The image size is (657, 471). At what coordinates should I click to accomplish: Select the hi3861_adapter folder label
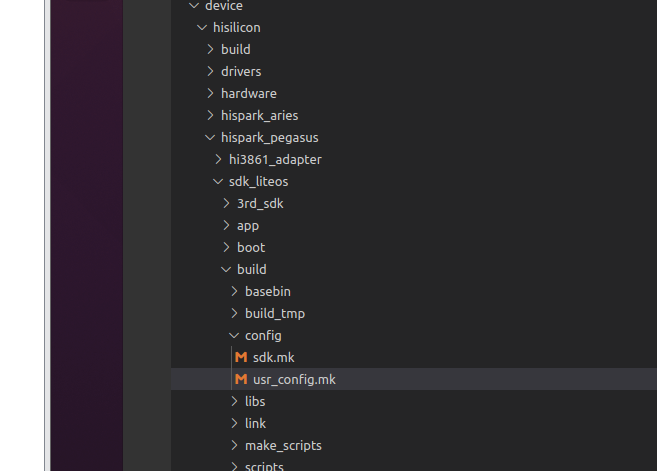[275, 160]
